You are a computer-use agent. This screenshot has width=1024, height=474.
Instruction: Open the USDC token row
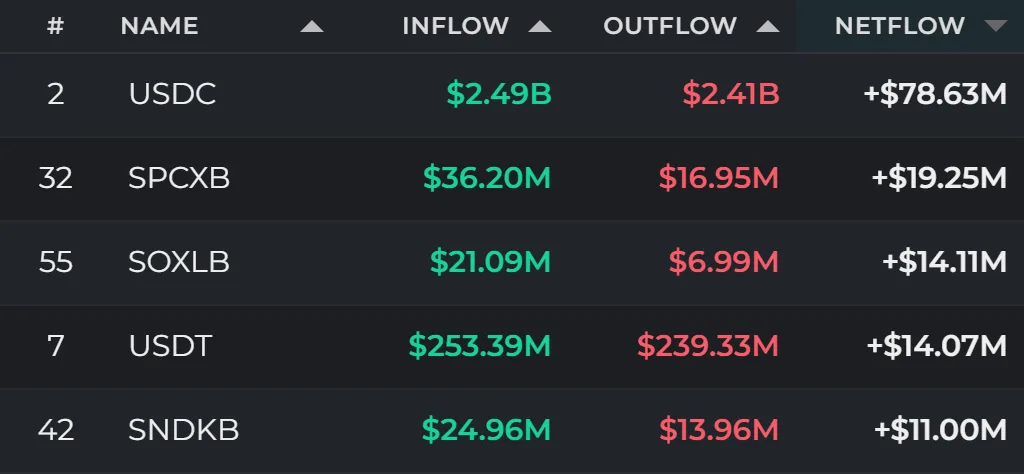[512, 95]
